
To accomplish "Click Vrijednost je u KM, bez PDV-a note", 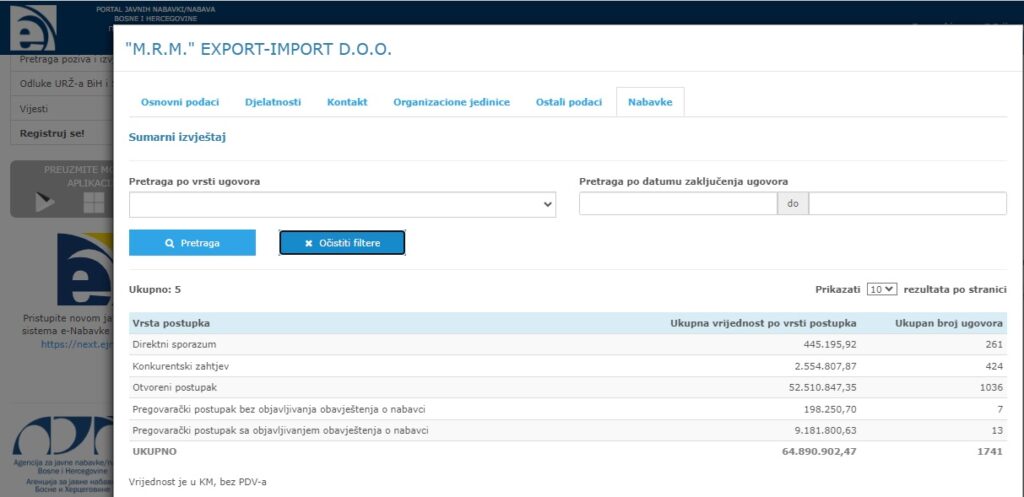I will coord(198,482).
